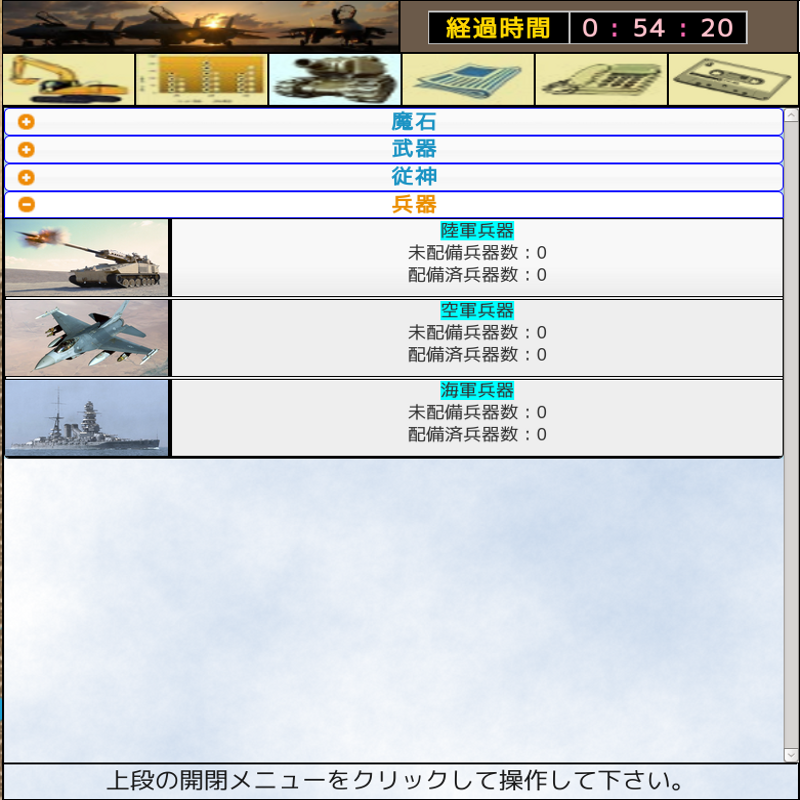The image size is (800, 800).
Task: Click 未配備兵器数 under 空軍兵器
Action: [x=477, y=333]
